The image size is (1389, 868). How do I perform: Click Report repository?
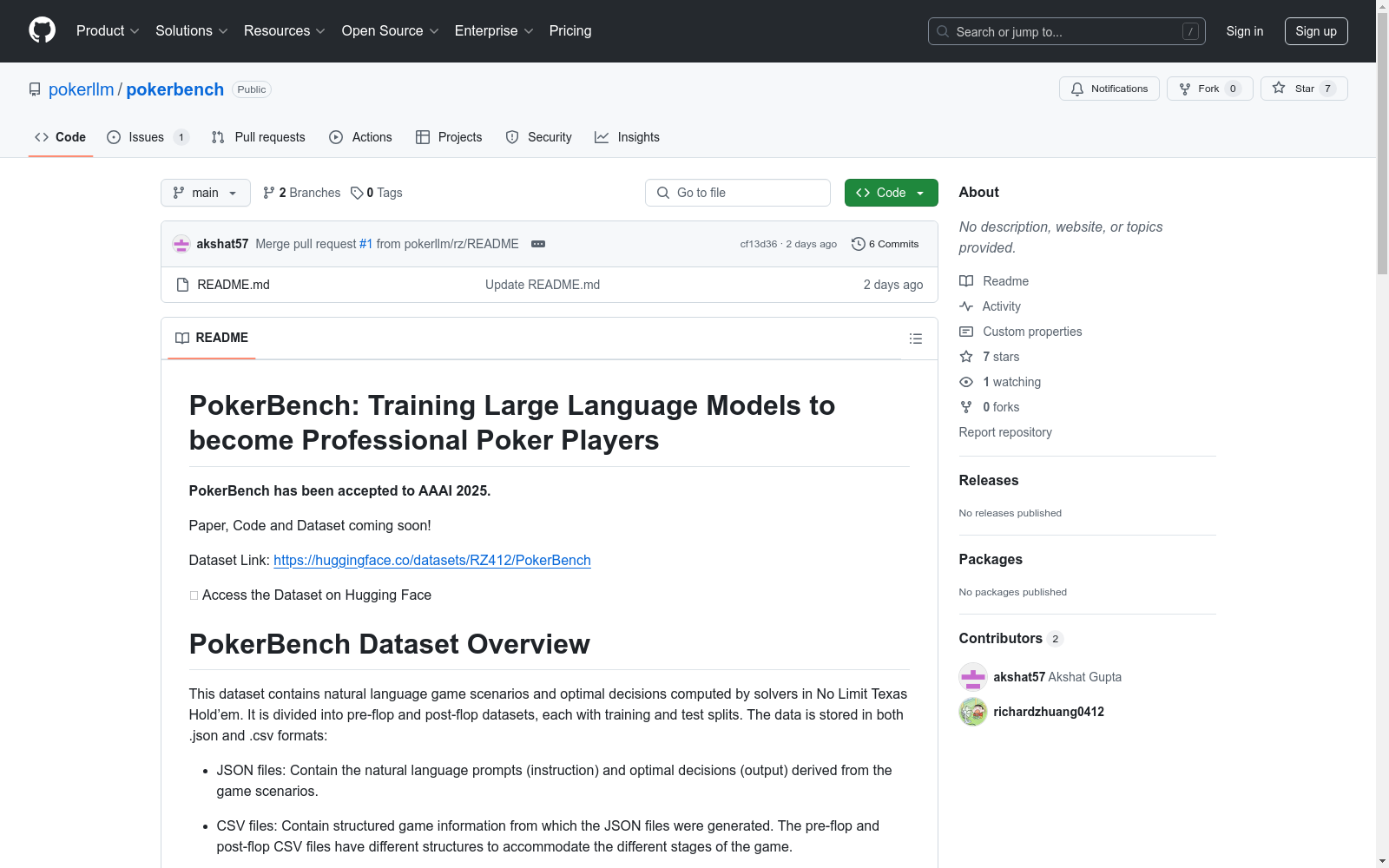pyautogui.click(x=1005, y=432)
